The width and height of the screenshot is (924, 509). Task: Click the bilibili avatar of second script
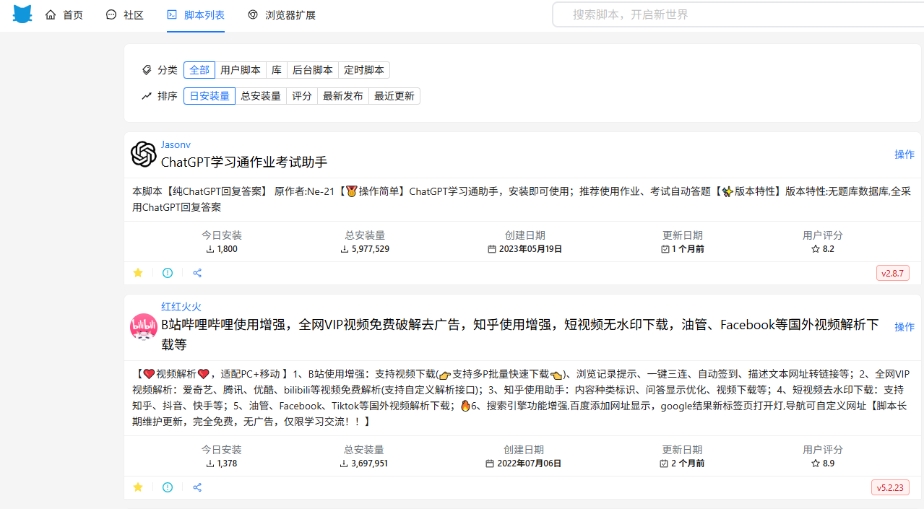(143, 327)
